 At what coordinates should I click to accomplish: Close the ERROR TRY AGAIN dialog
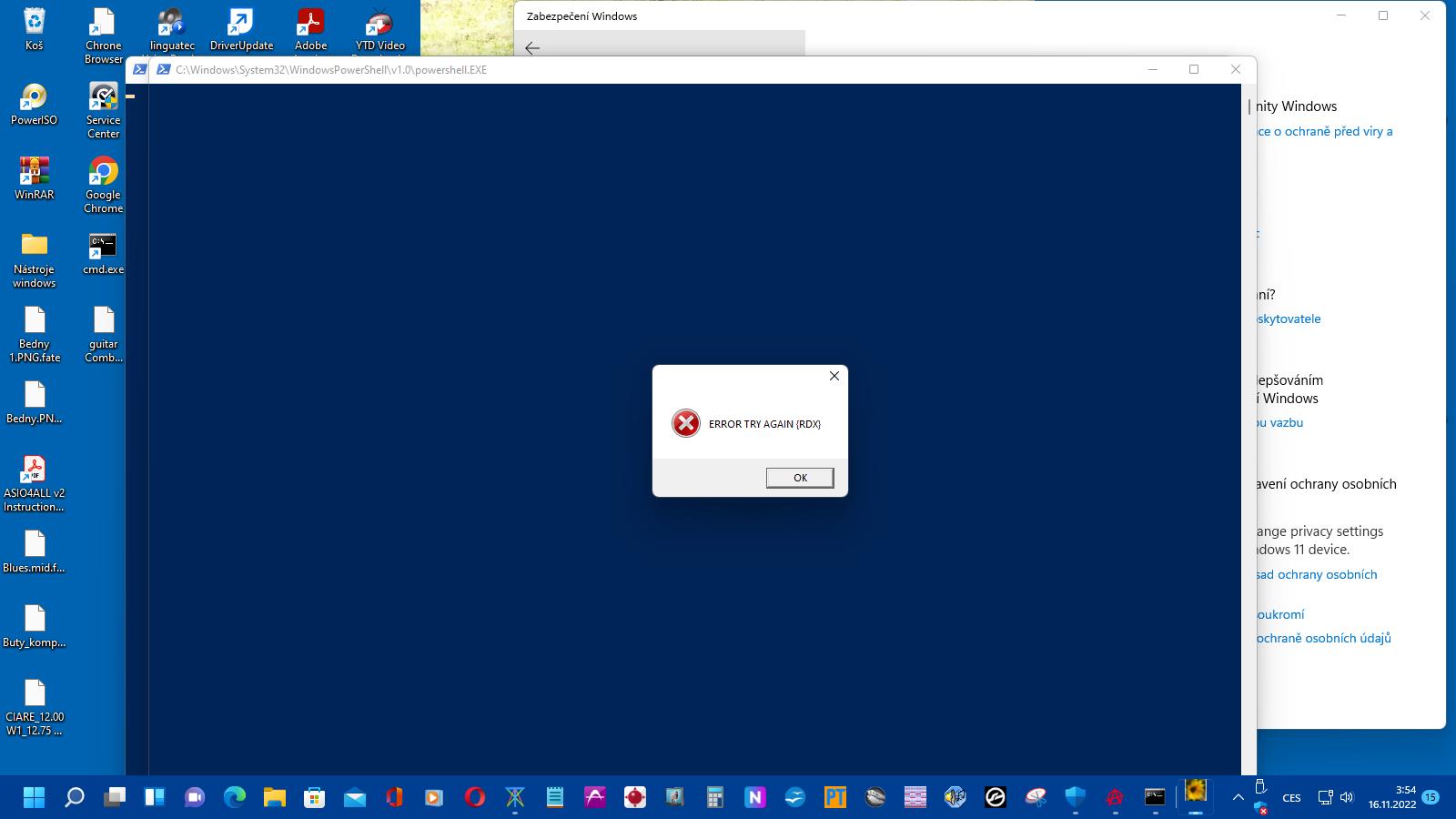point(834,376)
